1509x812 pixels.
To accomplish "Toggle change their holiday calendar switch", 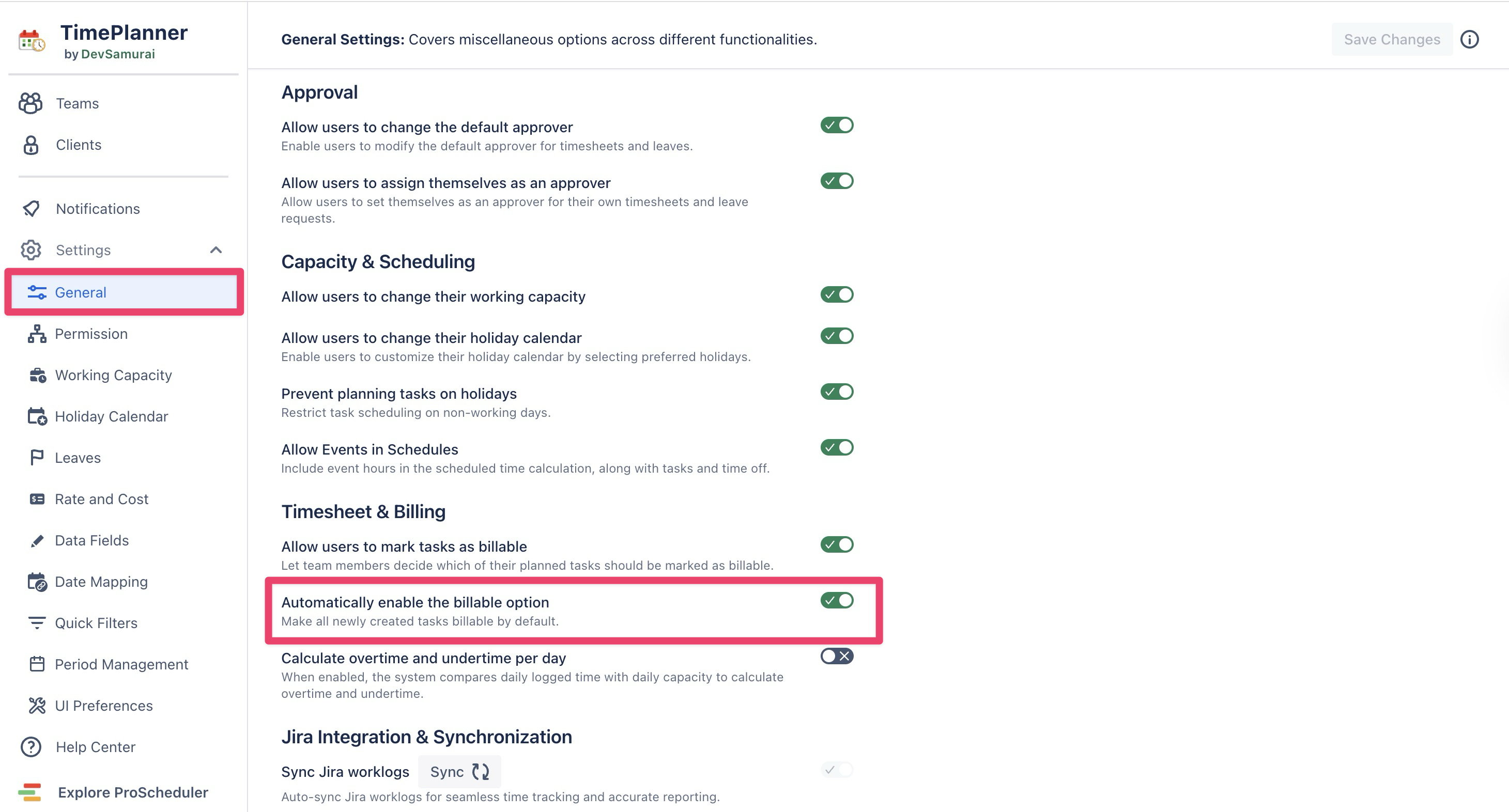I will [x=837, y=336].
